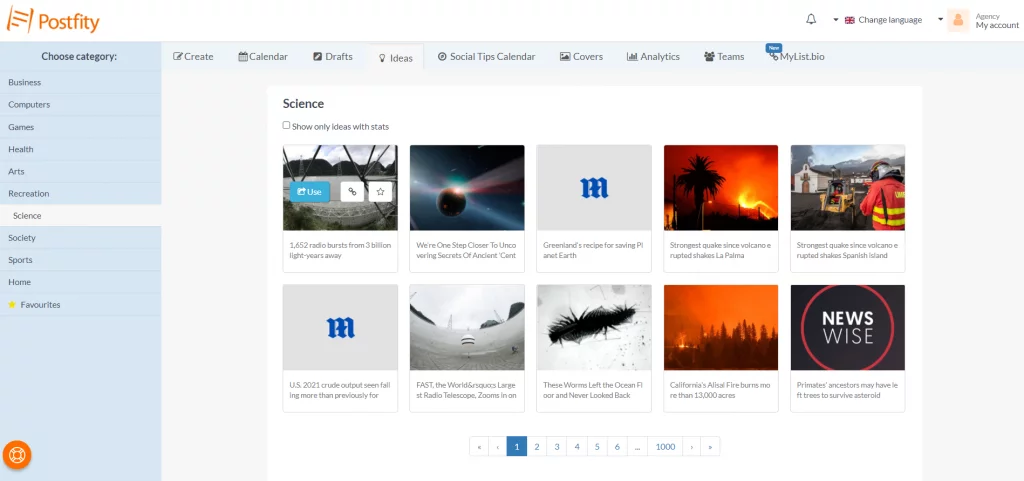Open the orange help lifebuoy button
Image resolution: width=1024 pixels, height=481 pixels.
[x=17, y=455]
